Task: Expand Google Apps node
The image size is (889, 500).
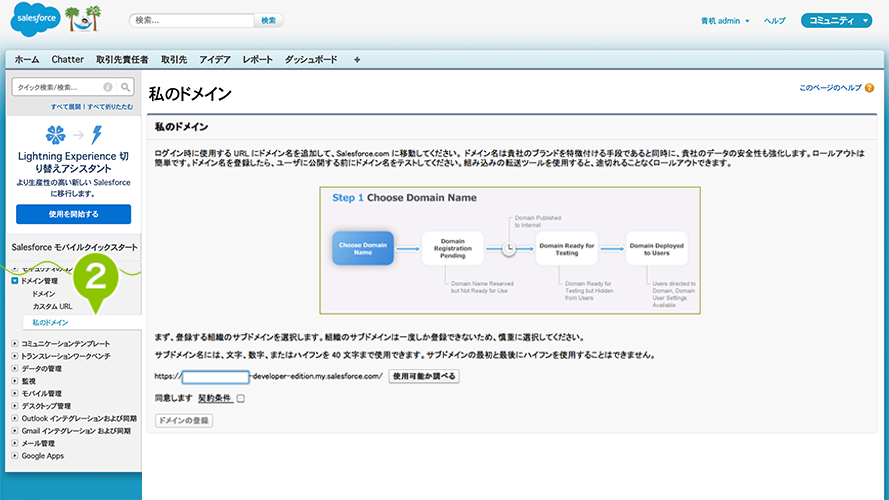Action: point(15,456)
